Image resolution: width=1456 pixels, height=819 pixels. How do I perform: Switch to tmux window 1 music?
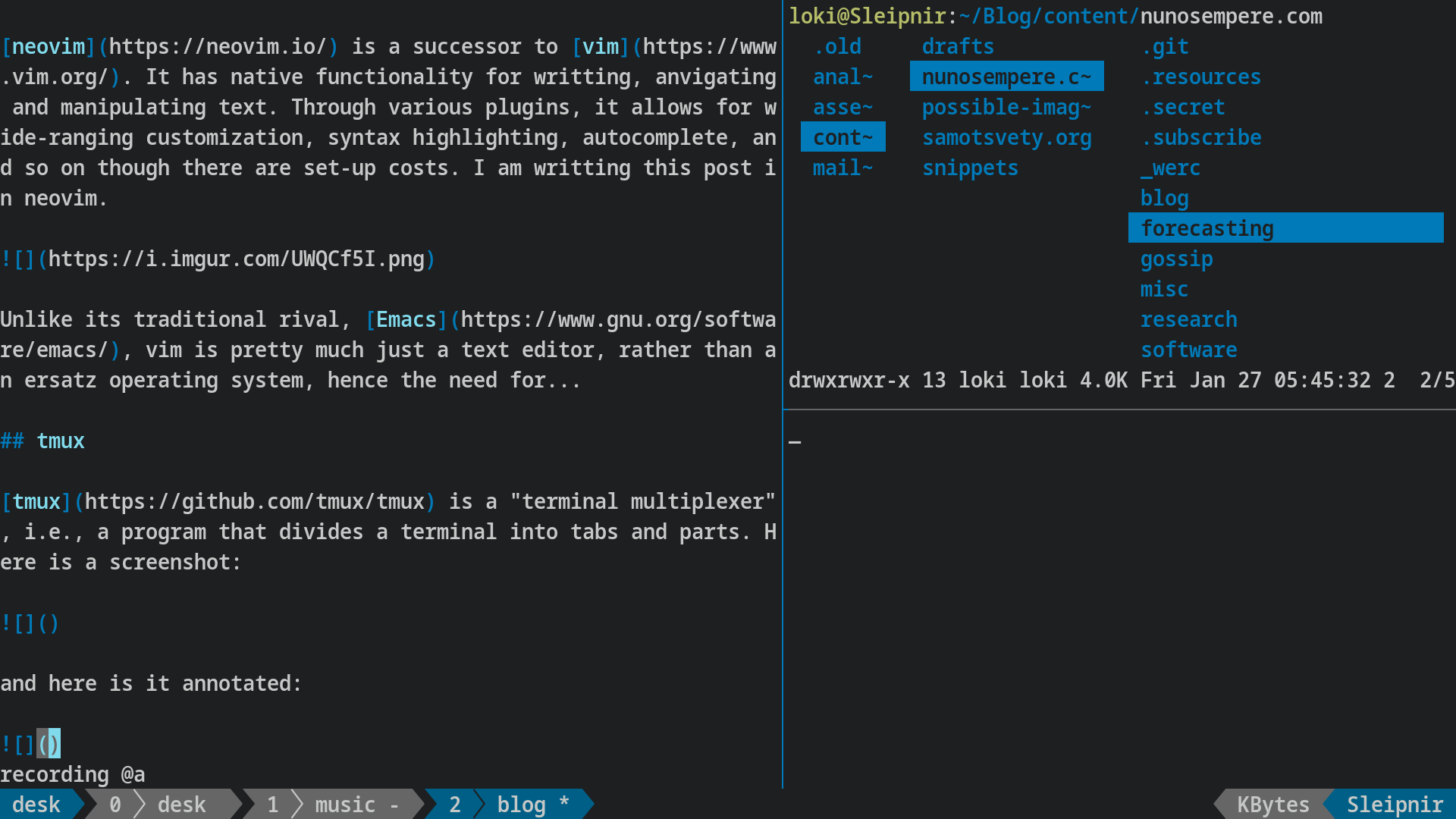(333, 804)
